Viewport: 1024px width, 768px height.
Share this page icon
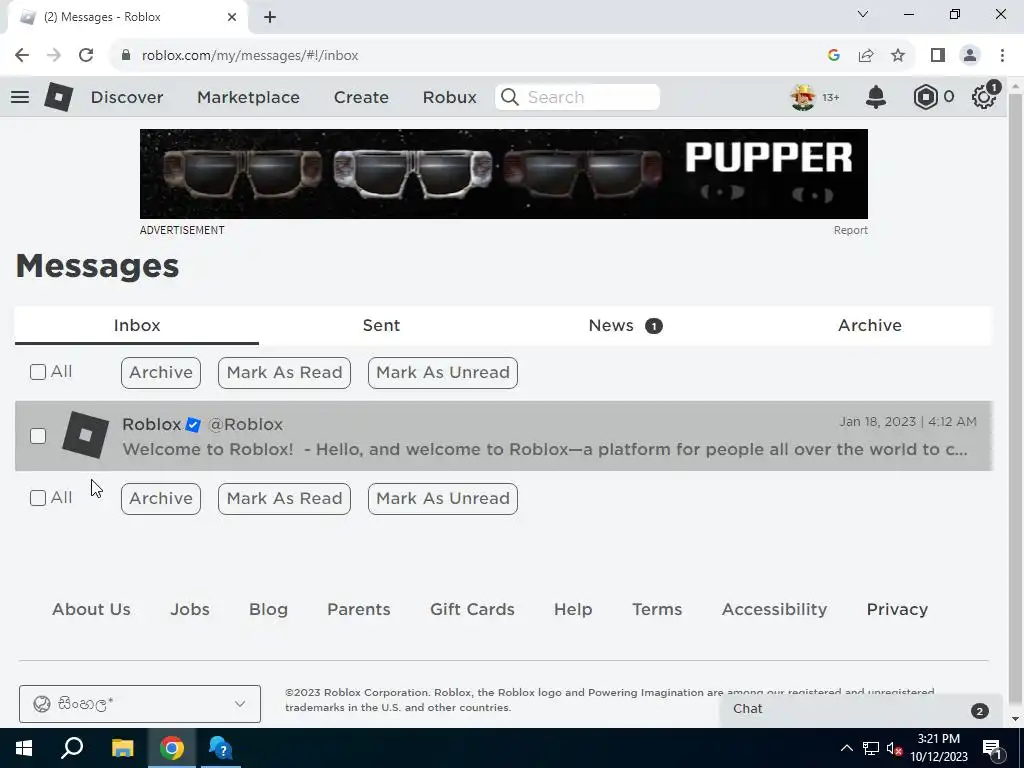866,56
